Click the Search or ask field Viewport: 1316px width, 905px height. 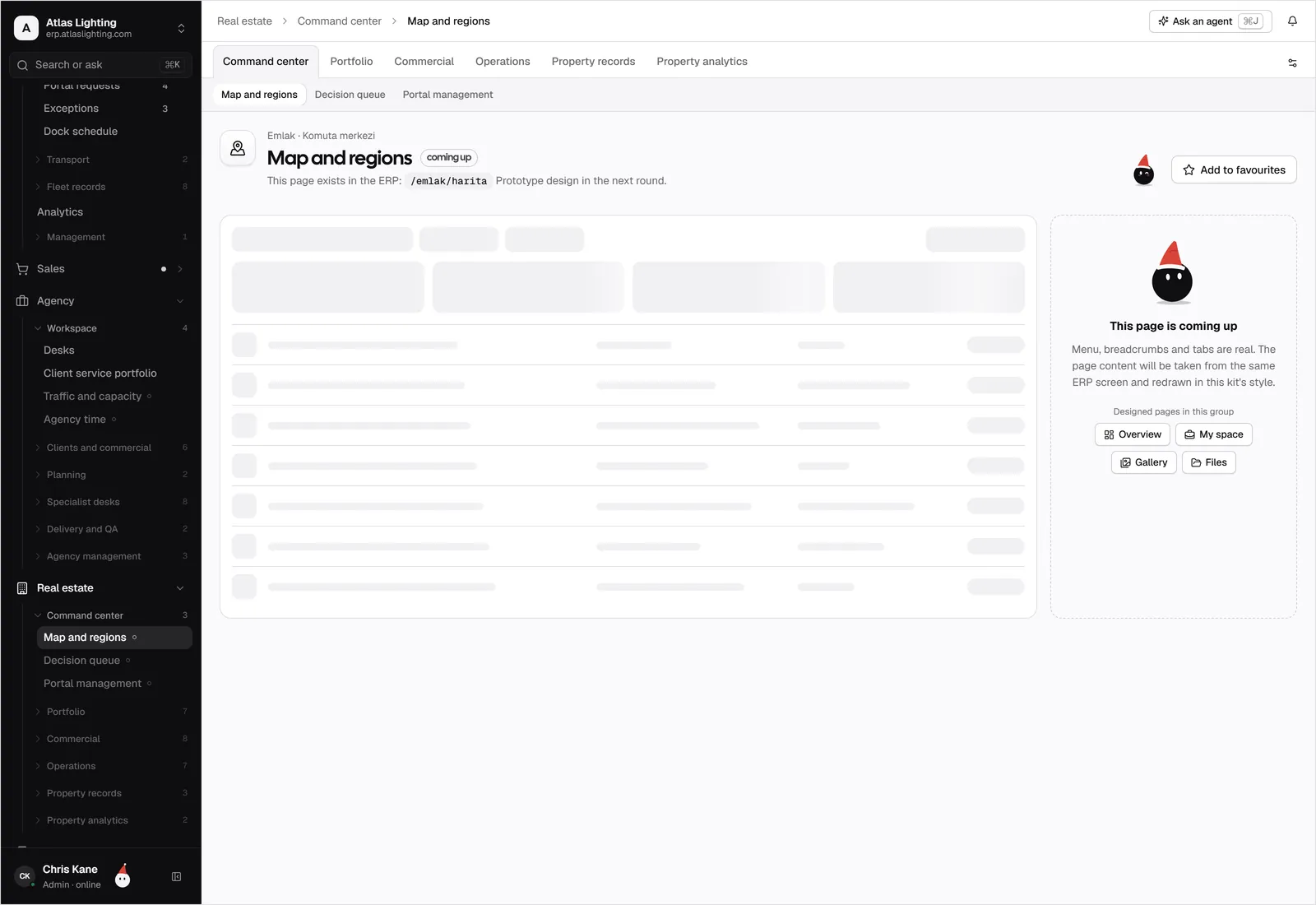(100, 65)
